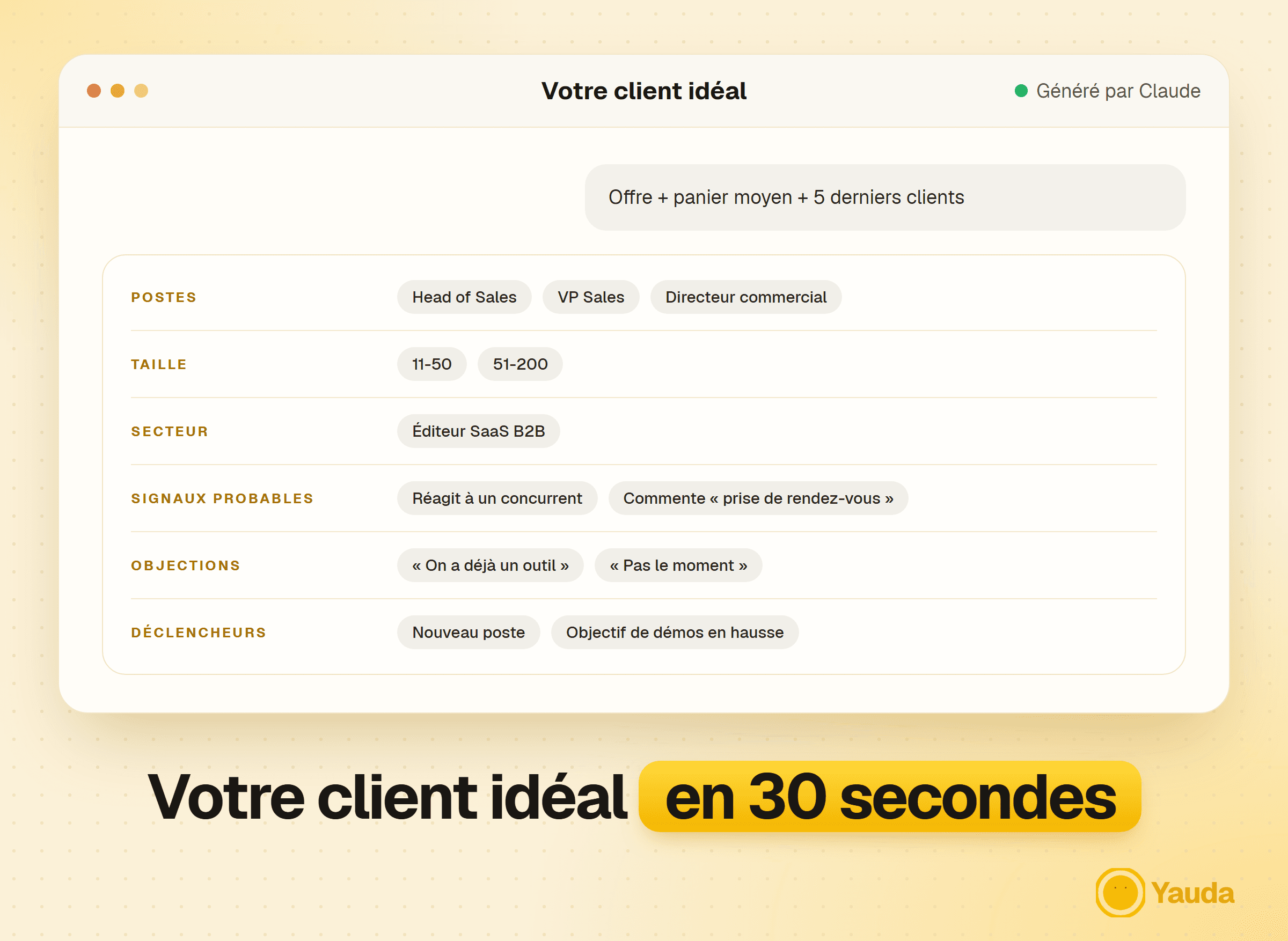Click the TAILLE row label
Image resolution: width=1288 pixels, height=941 pixels.
point(159,365)
